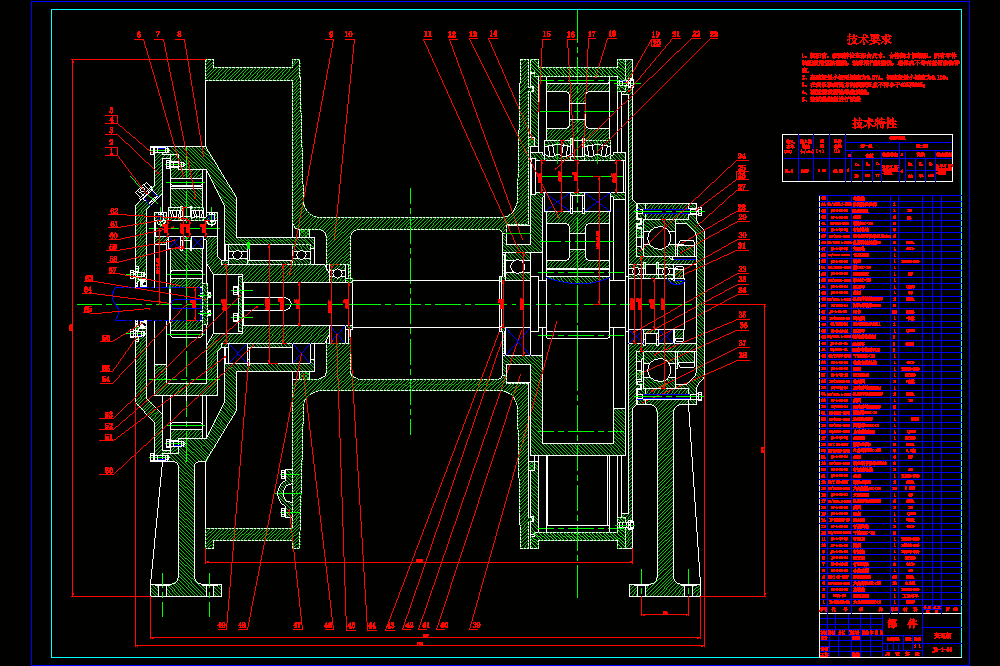The image size is (1000, 666).
Task: Click part balloon number 57 on left
Action: [x=113, y=270]
